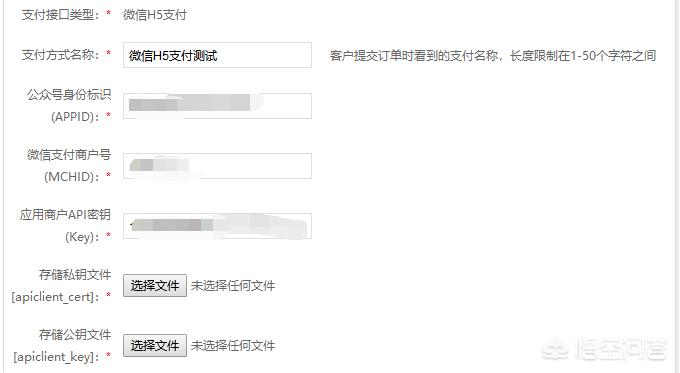Click the 悟空问答 watermark logo icon
This screenshot has width=680, height=373.
pos(556,350)
